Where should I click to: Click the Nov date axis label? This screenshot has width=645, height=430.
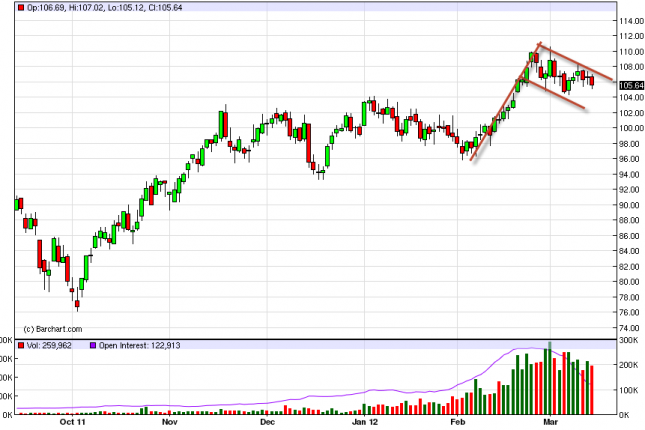tap(169, 422)
